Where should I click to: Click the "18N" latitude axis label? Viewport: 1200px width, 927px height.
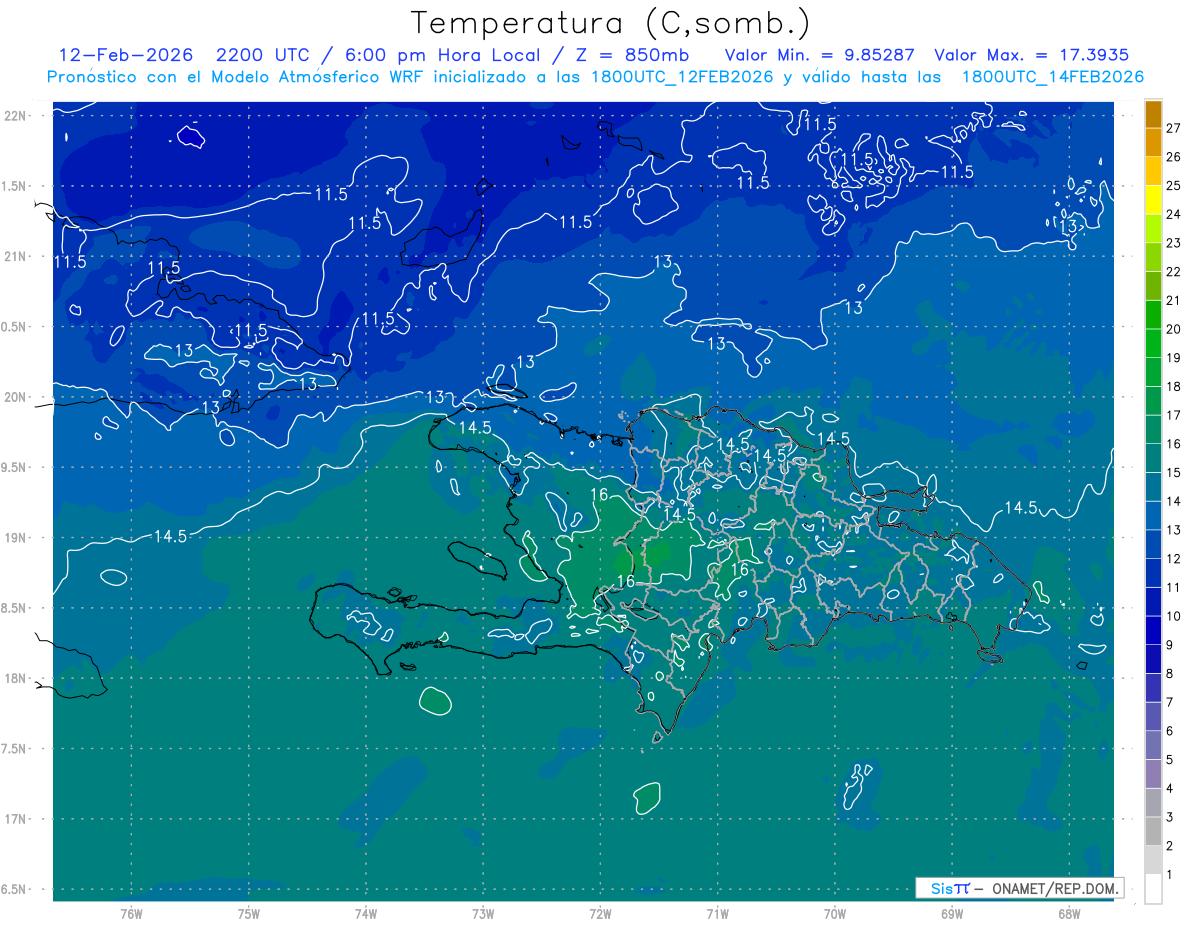coord(16,678)
